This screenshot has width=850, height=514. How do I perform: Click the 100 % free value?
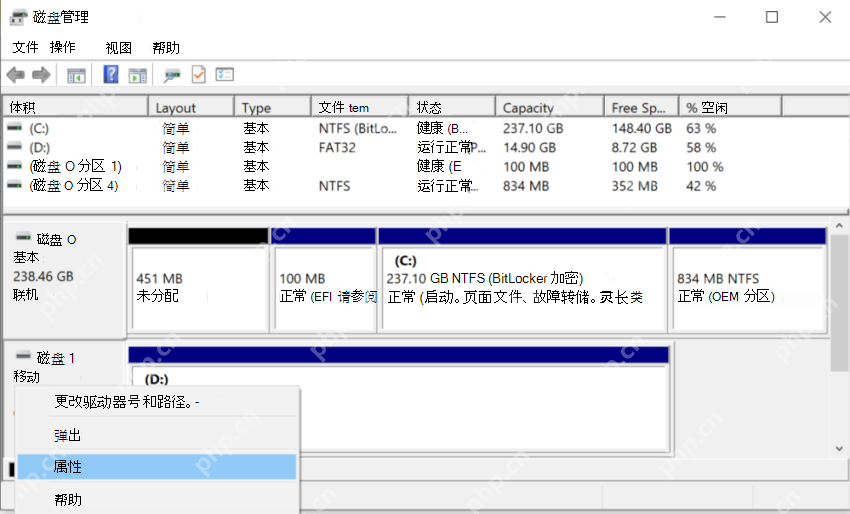(705, 166)
